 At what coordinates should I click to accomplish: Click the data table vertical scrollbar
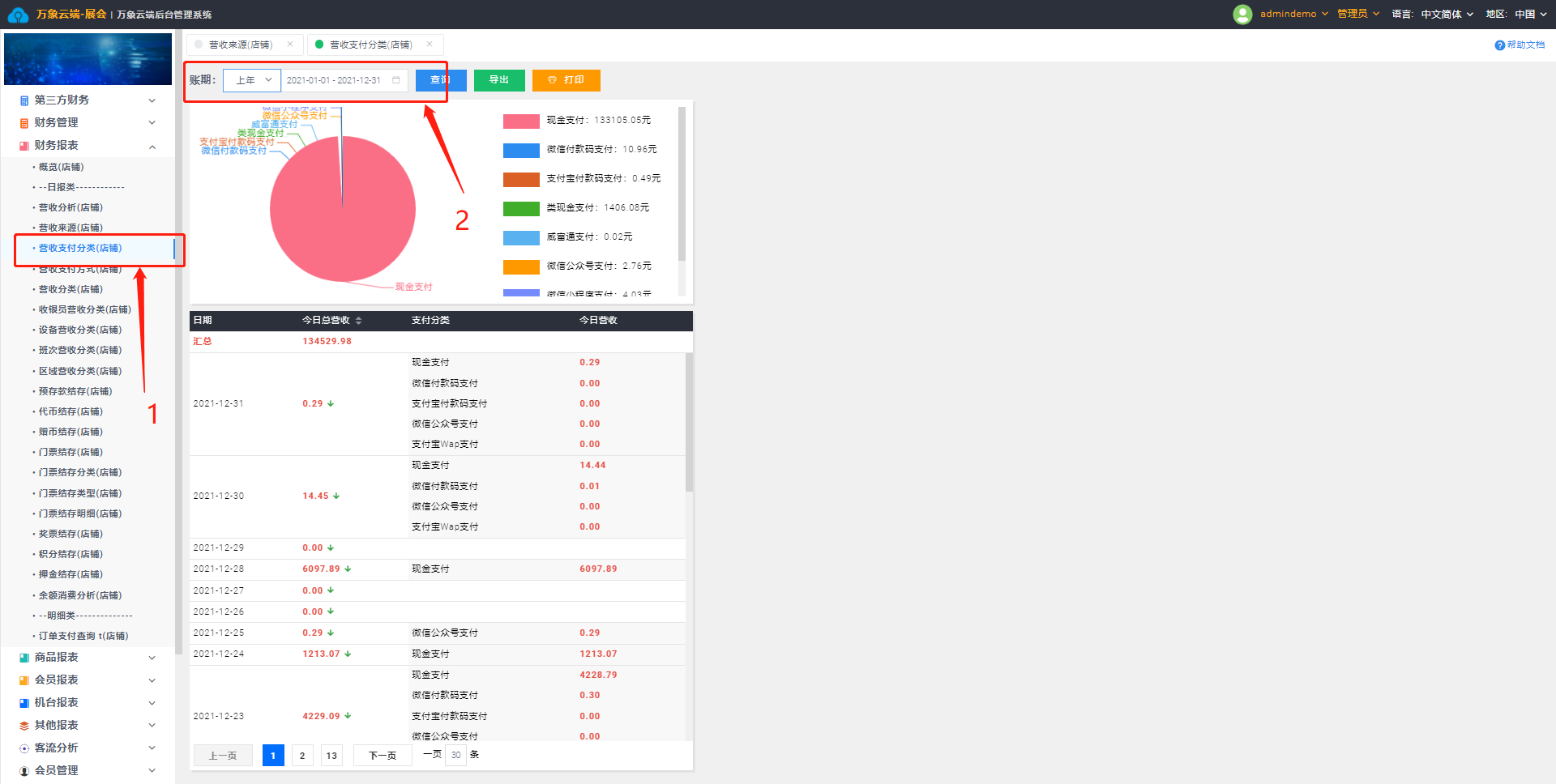click(x=689, y=422)
